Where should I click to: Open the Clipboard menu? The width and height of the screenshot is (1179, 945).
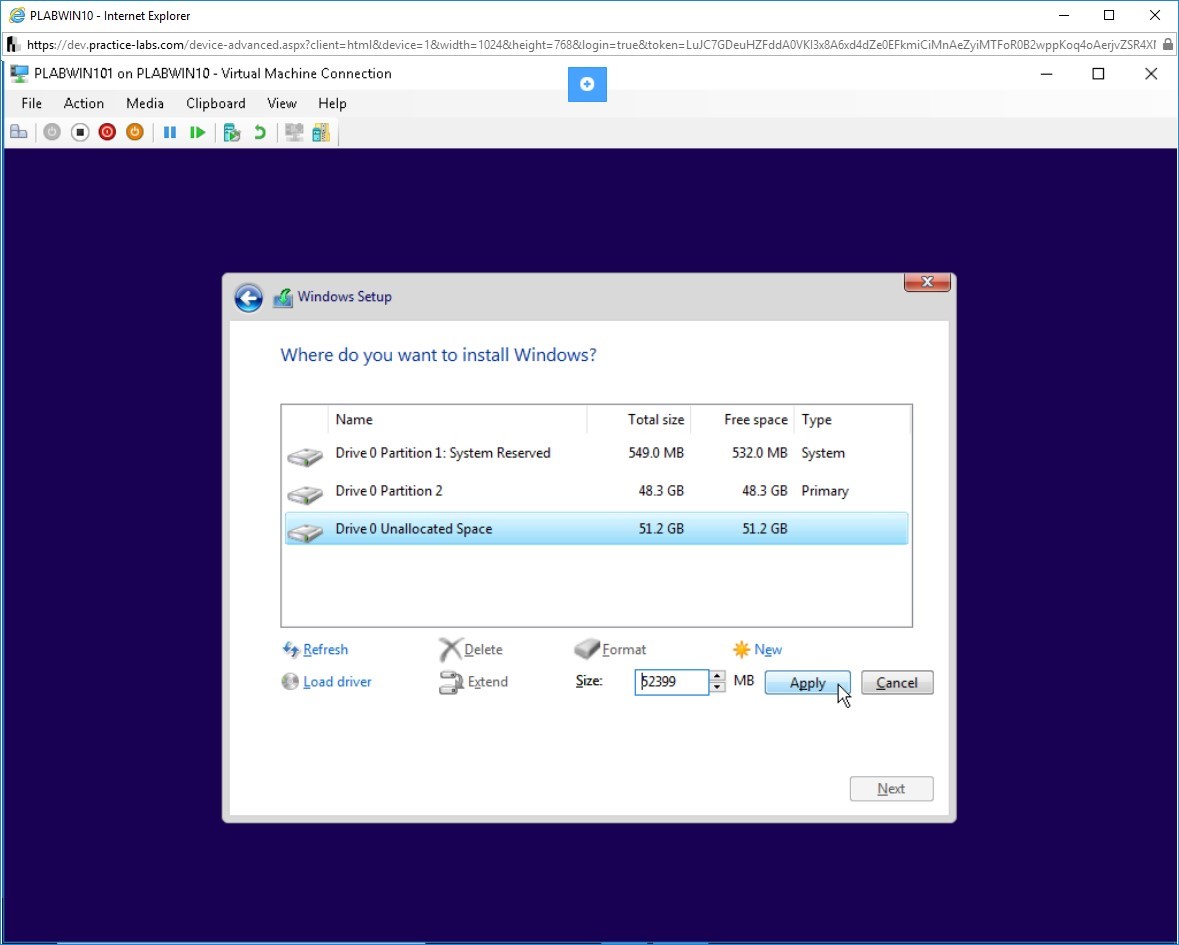pos(216,104)
